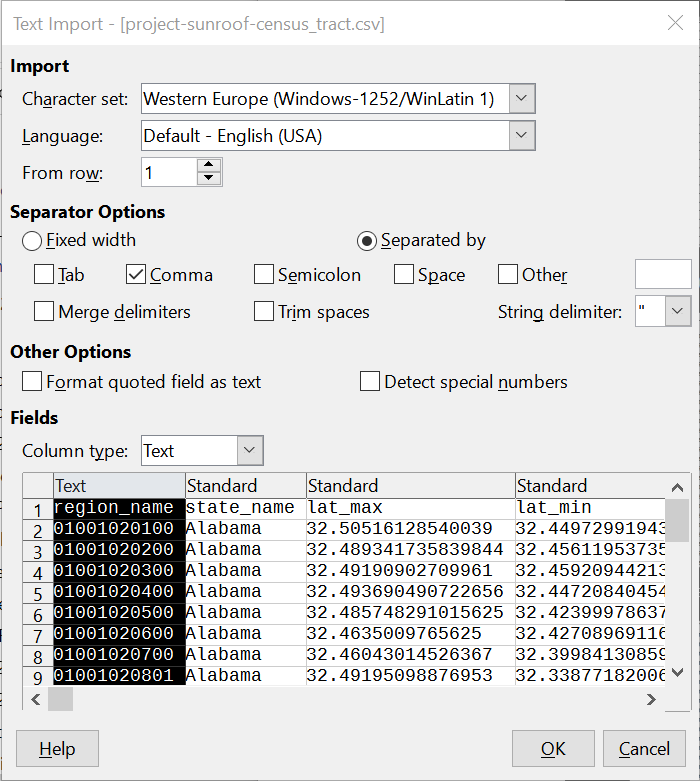Viewport: 700px width, 781px height.
Task: Open the Character set dropdown
Action: pos(523,99)
